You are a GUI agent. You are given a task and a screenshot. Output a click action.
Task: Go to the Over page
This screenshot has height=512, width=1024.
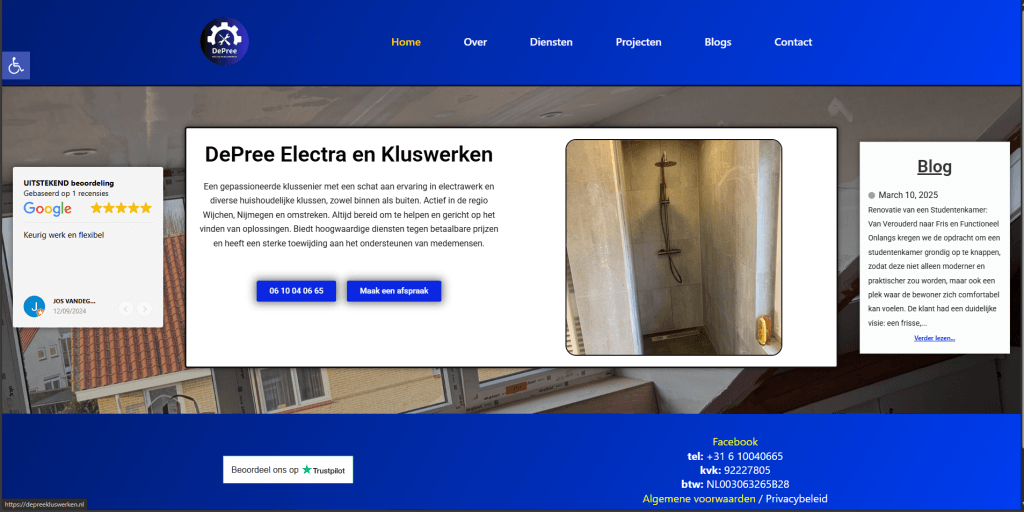point(475,42)
